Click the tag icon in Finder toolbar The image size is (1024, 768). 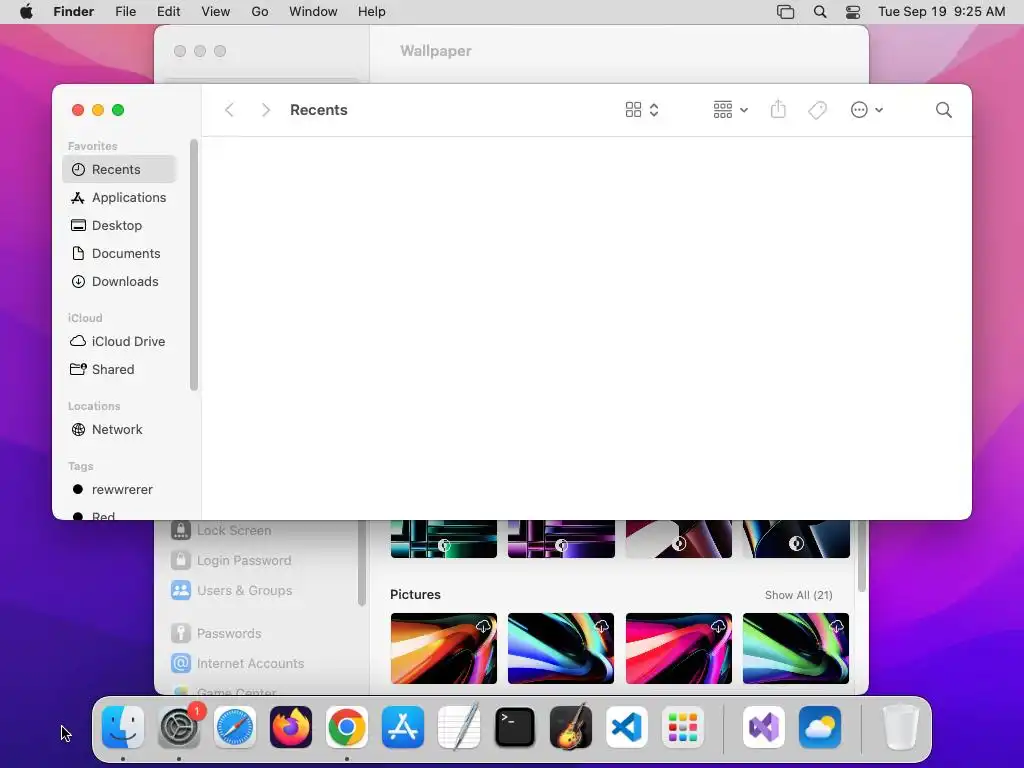817,110
